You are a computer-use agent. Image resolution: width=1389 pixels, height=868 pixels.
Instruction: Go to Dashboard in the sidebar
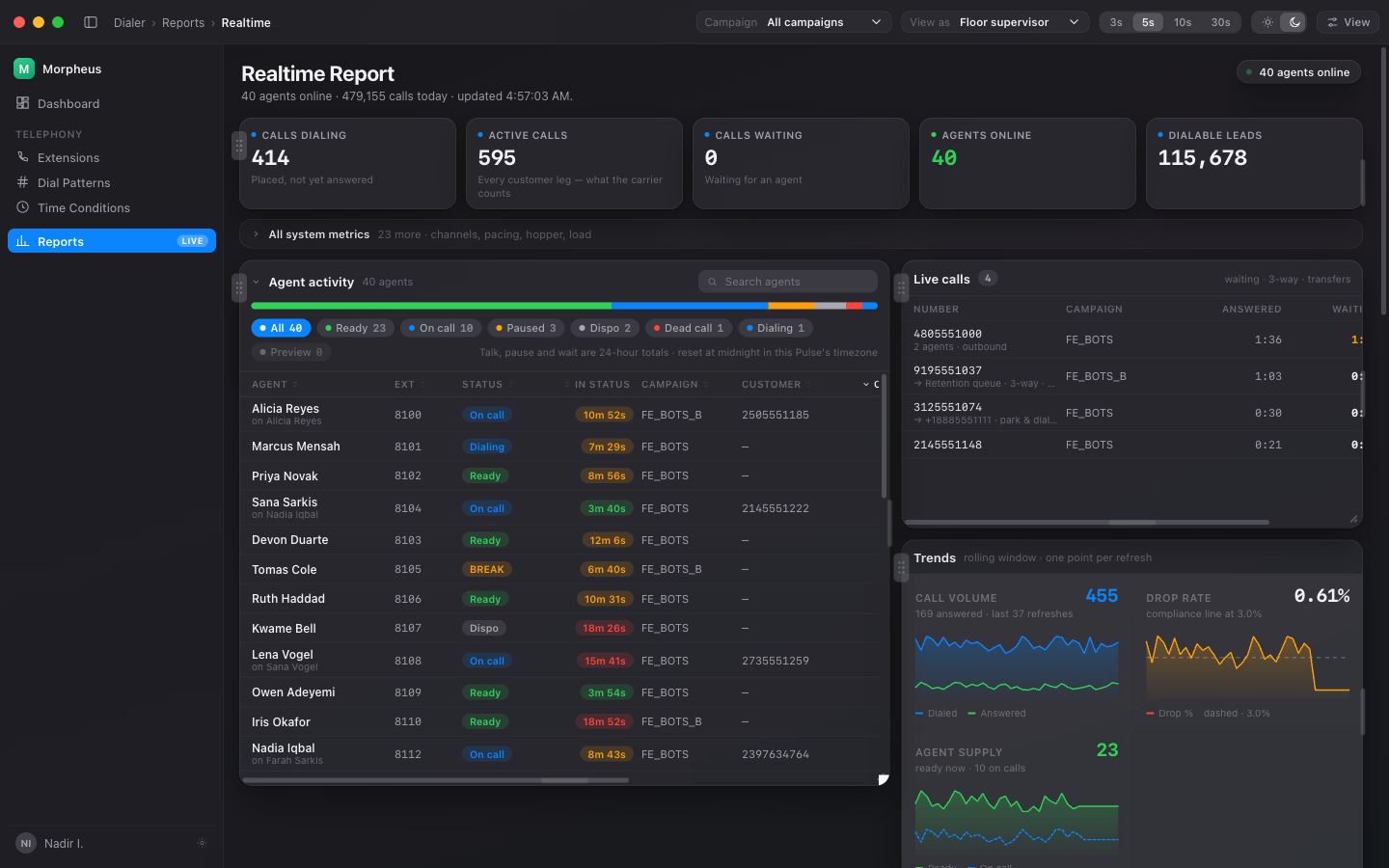coord(111,103)
